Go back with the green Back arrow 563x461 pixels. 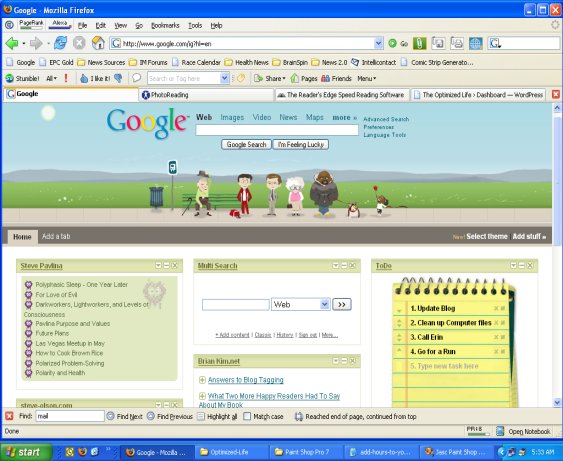coord(11,43)
